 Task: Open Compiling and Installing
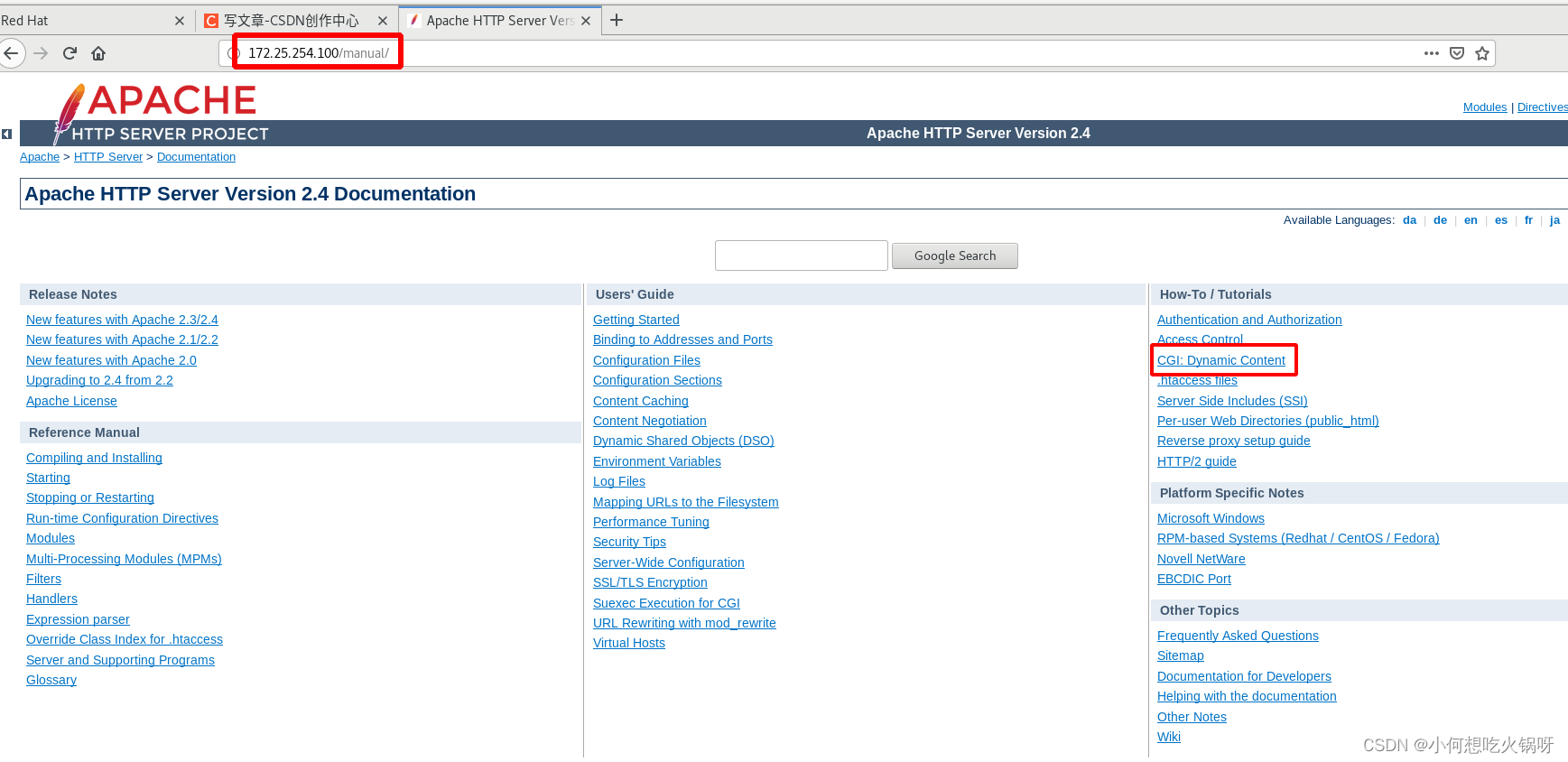[94, 458]
